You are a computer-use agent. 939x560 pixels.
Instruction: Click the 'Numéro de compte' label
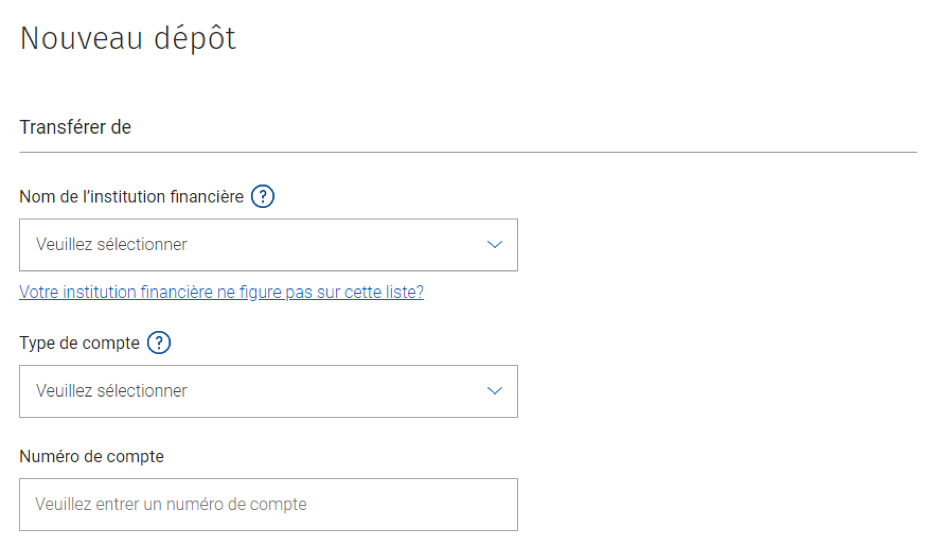tap(92, 456)
